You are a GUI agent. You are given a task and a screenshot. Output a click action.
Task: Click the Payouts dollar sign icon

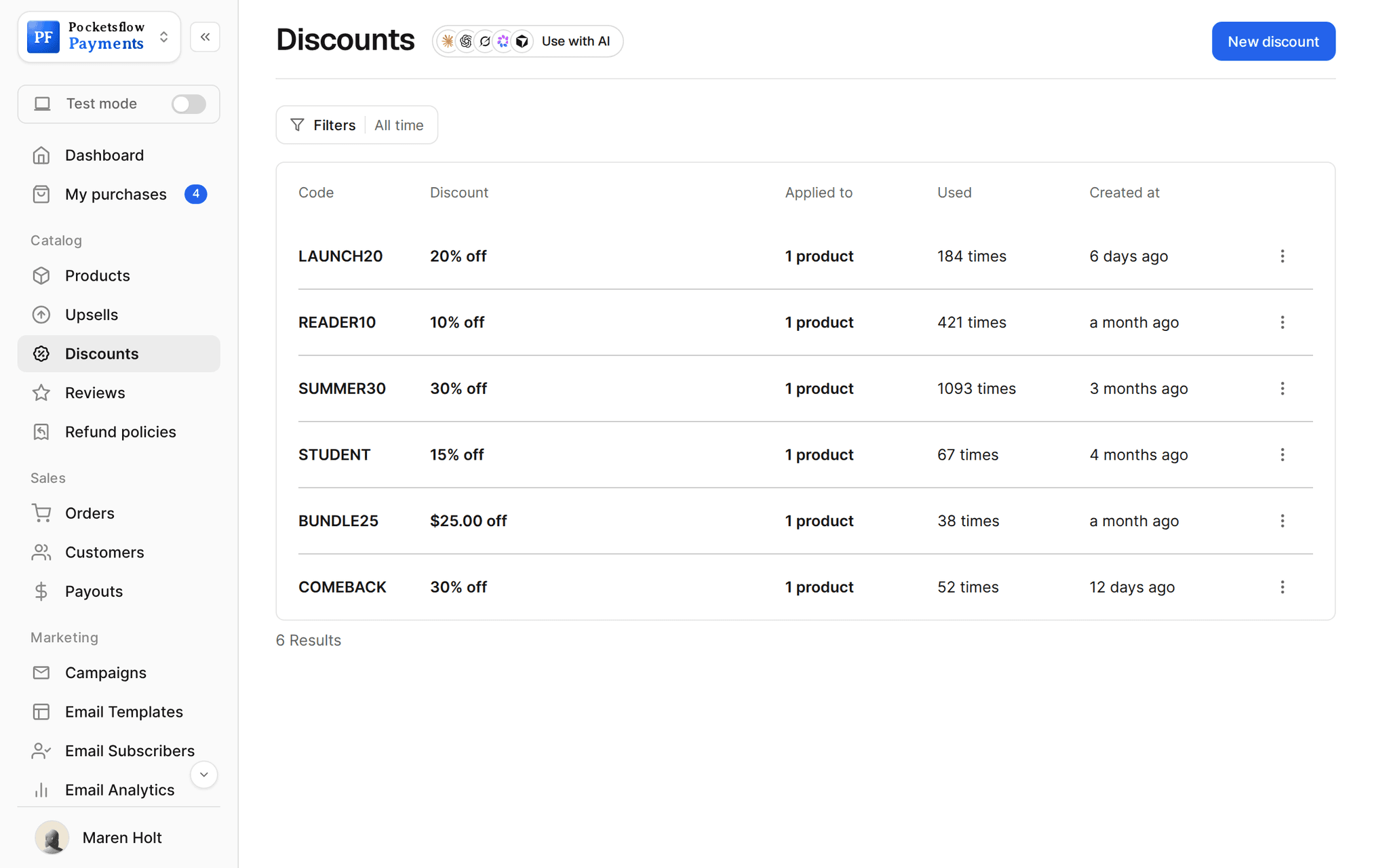point(41,591)
